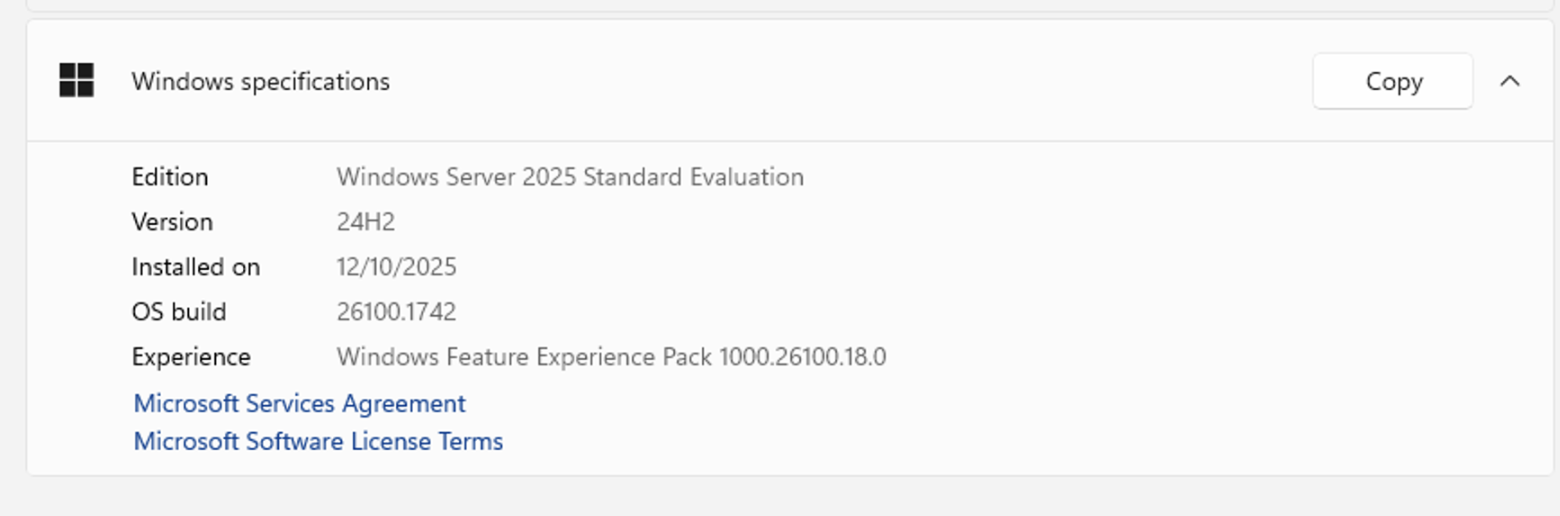Viewport: 1560px width, 516px height.
Task: Click the Windows specifications heading
Action: coord(260,81)
